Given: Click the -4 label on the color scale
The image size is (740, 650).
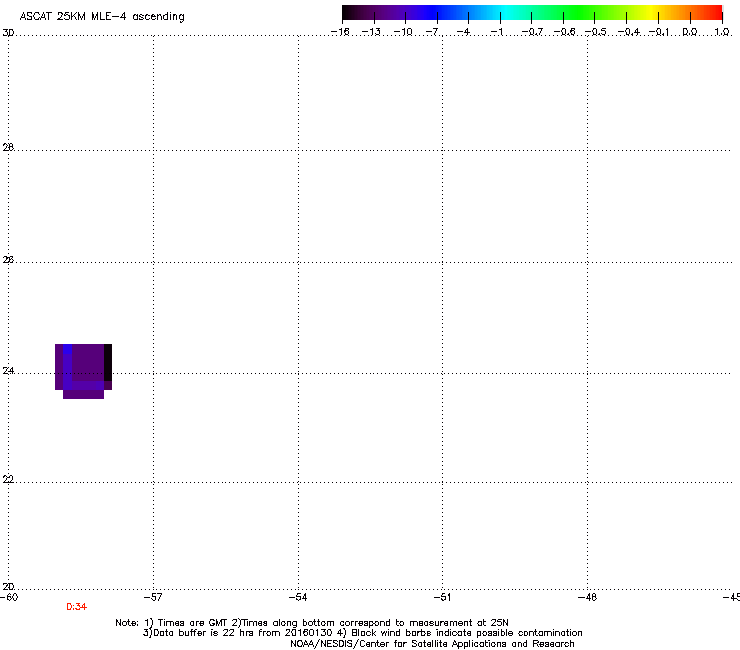Looking at the screenshot, I should pos(463,32).
